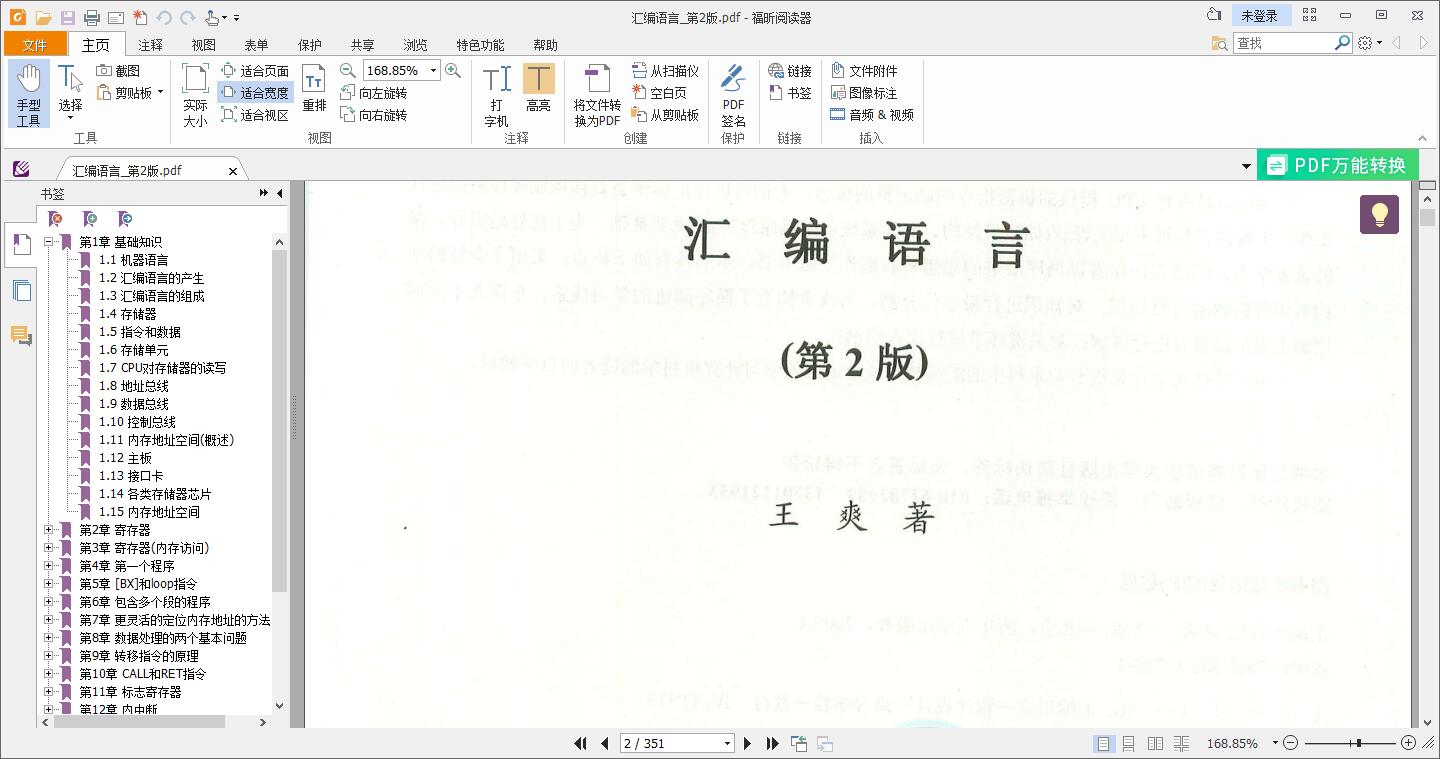
Task: Click the plus on the zoom slider
Action: coord(1409,743)
